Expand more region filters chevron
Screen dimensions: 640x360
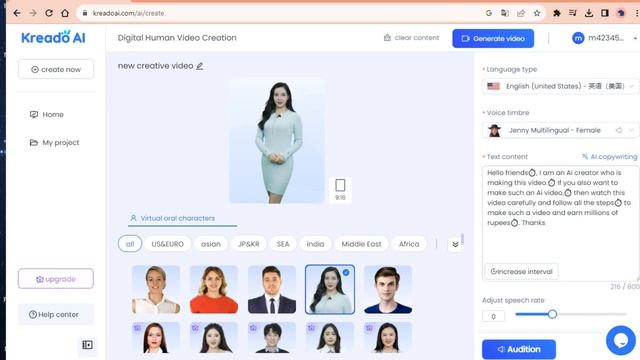coord(455,244)
